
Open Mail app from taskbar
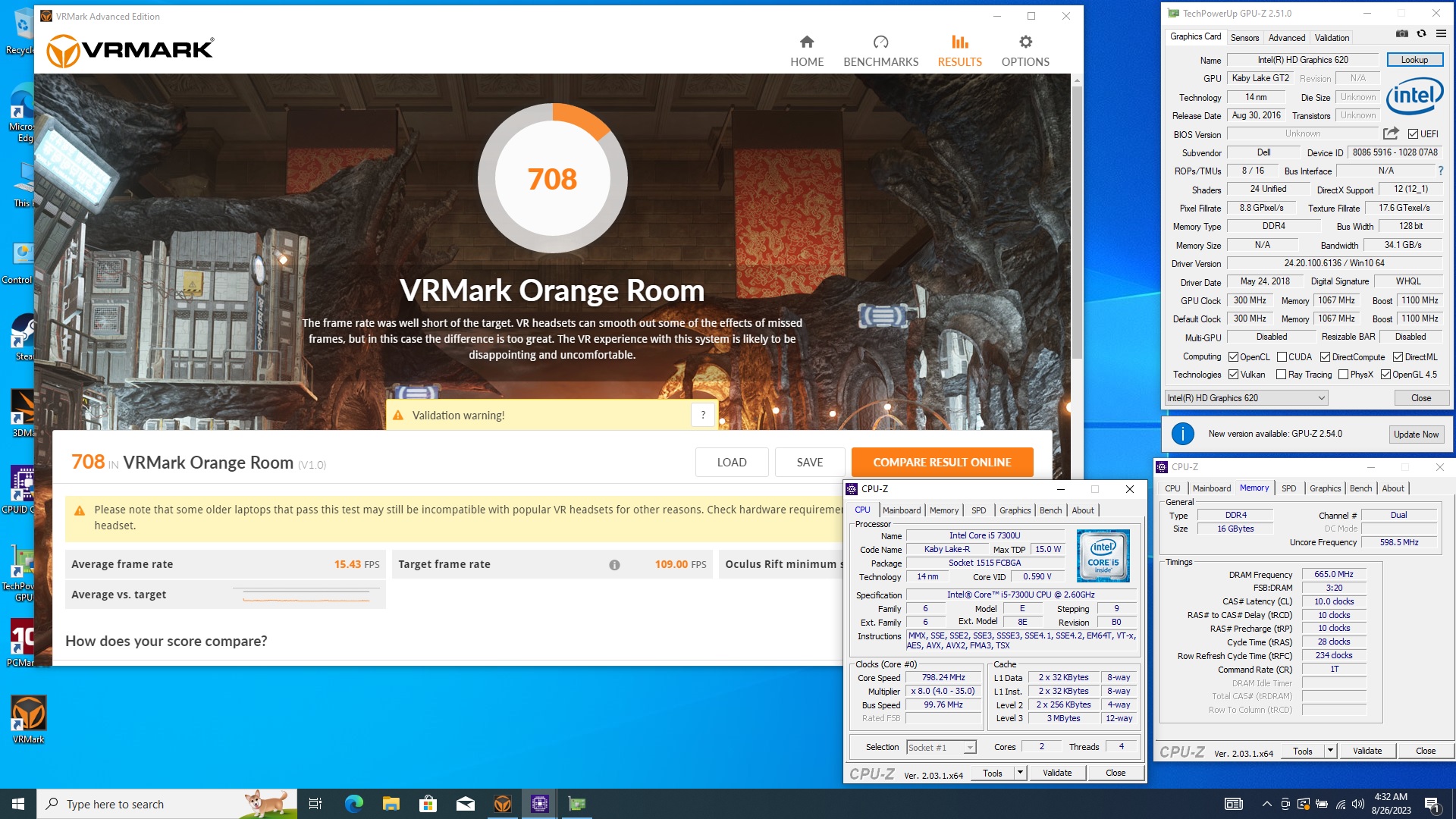pos(465,804)
